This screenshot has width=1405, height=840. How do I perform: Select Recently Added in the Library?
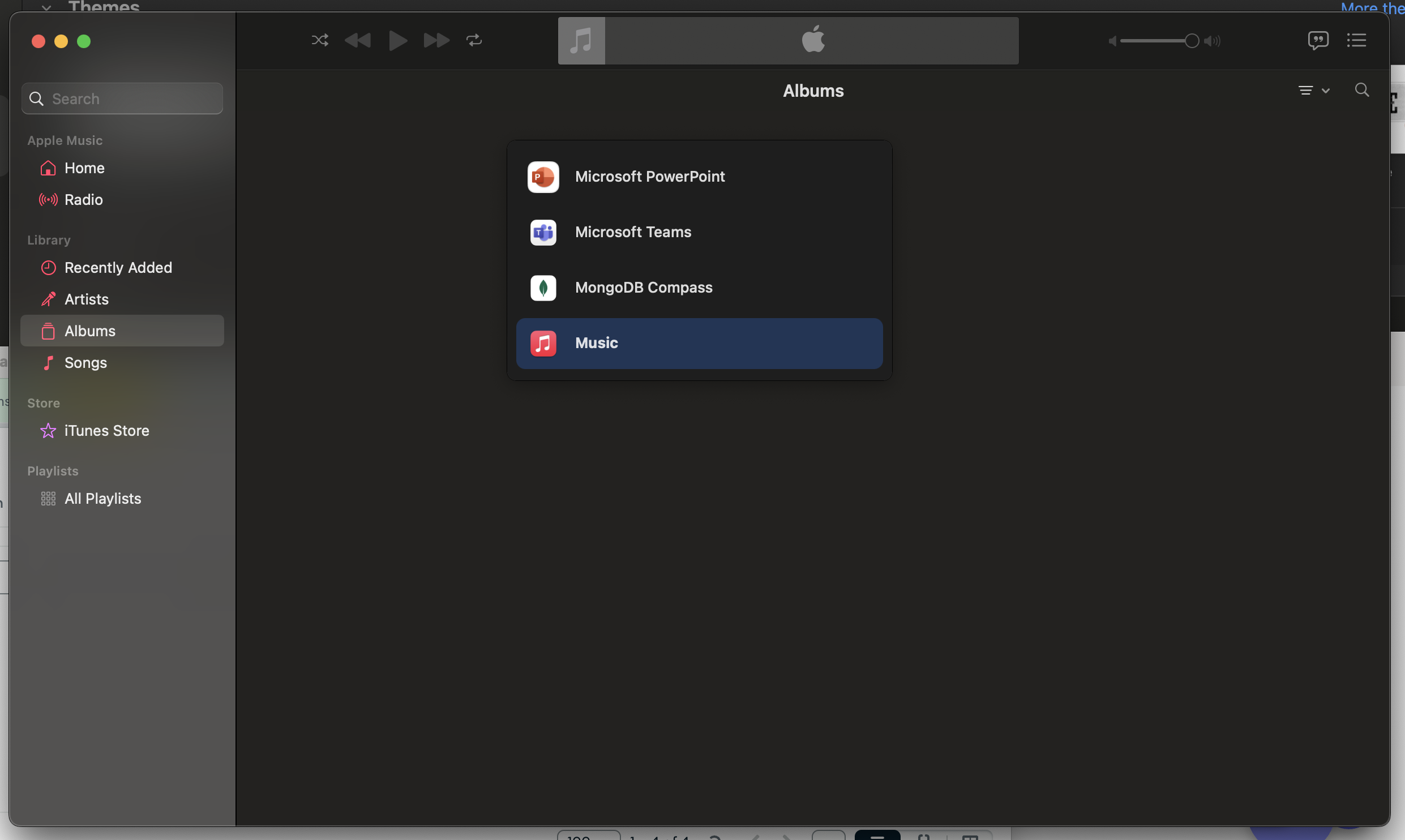pyautogui.click(x=118, y=268)
